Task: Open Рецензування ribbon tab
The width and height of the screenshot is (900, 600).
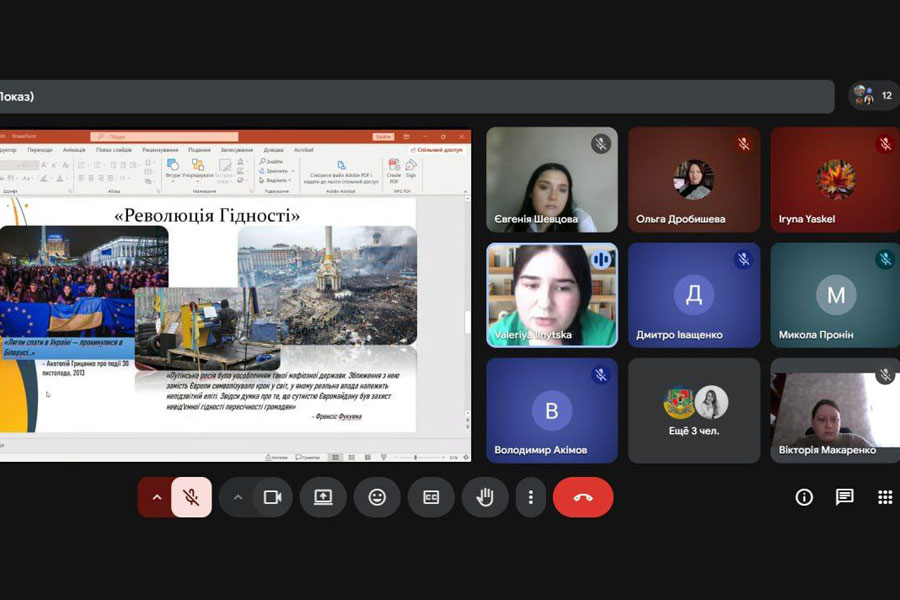Action: [160, 150]
